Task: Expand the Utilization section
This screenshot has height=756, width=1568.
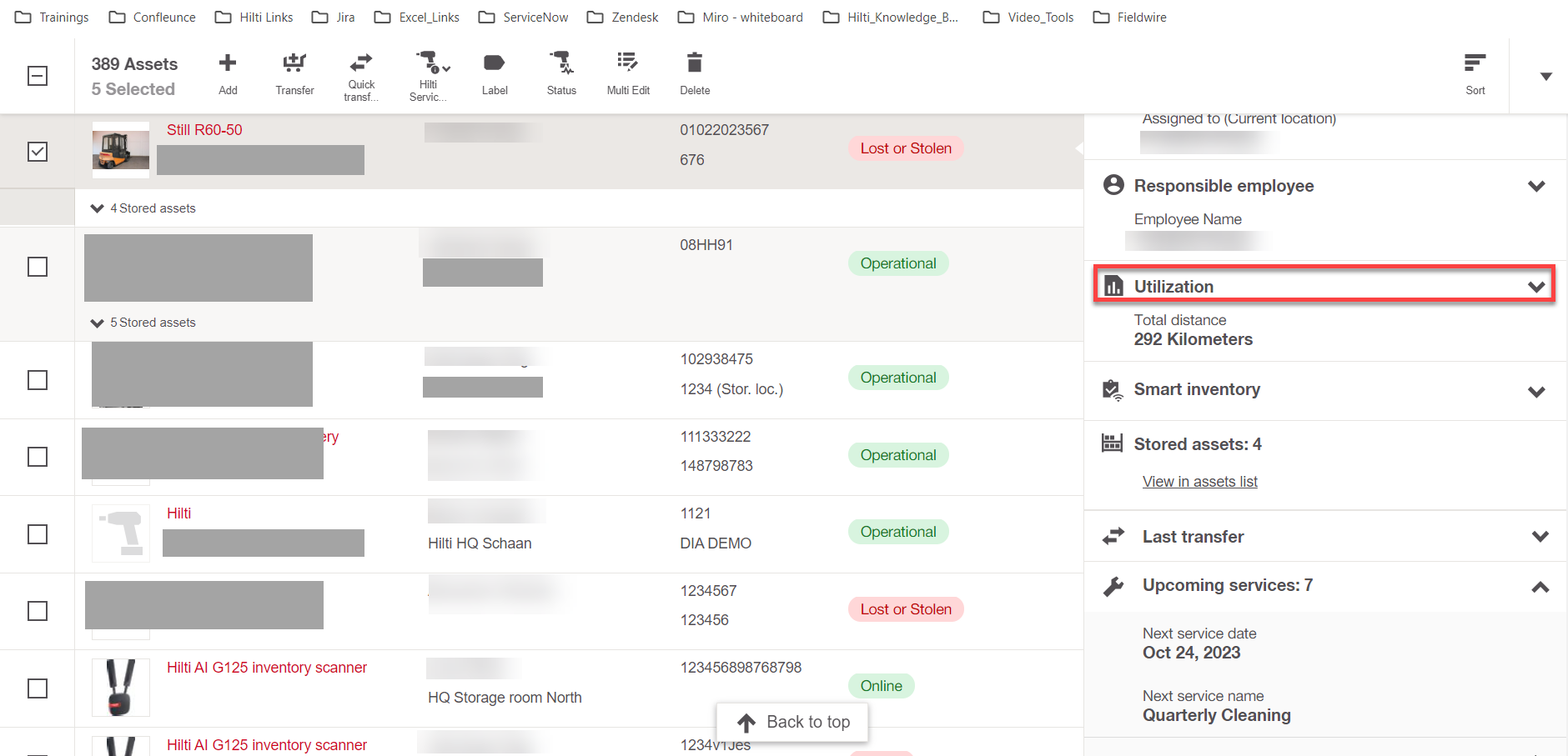Action: pyautogui.click(x=1536, y=287)
